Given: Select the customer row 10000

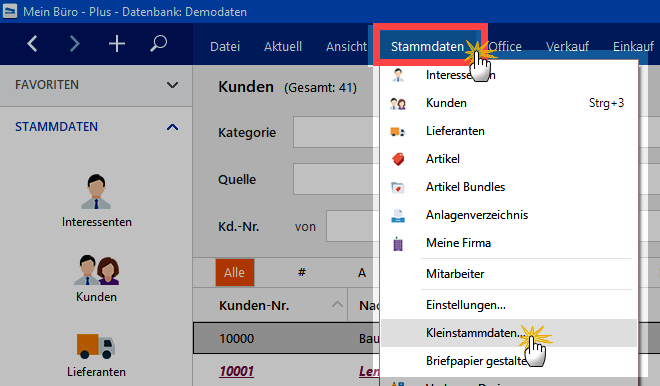Looking at the screenshot, I should 286,338.
